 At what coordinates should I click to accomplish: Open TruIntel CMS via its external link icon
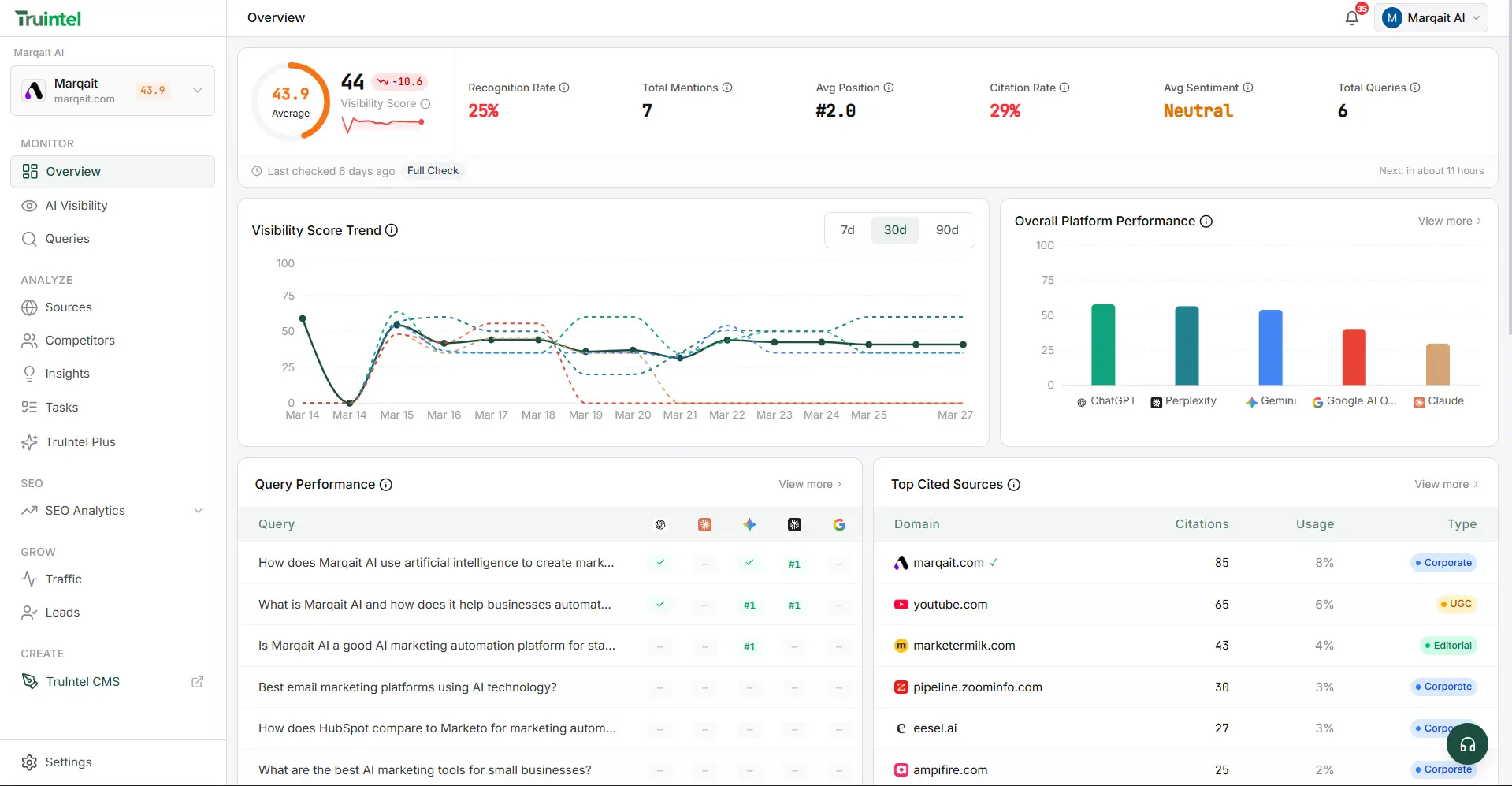pyautogui.click(x=197, y=681)
